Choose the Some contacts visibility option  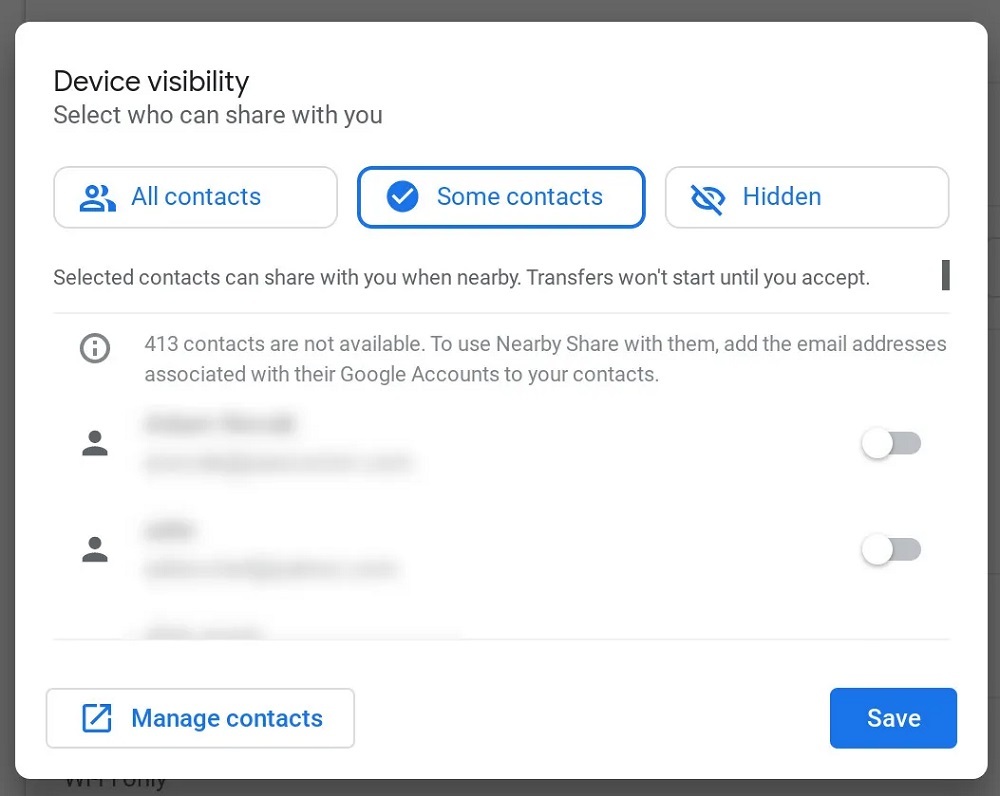pos(501,197)
